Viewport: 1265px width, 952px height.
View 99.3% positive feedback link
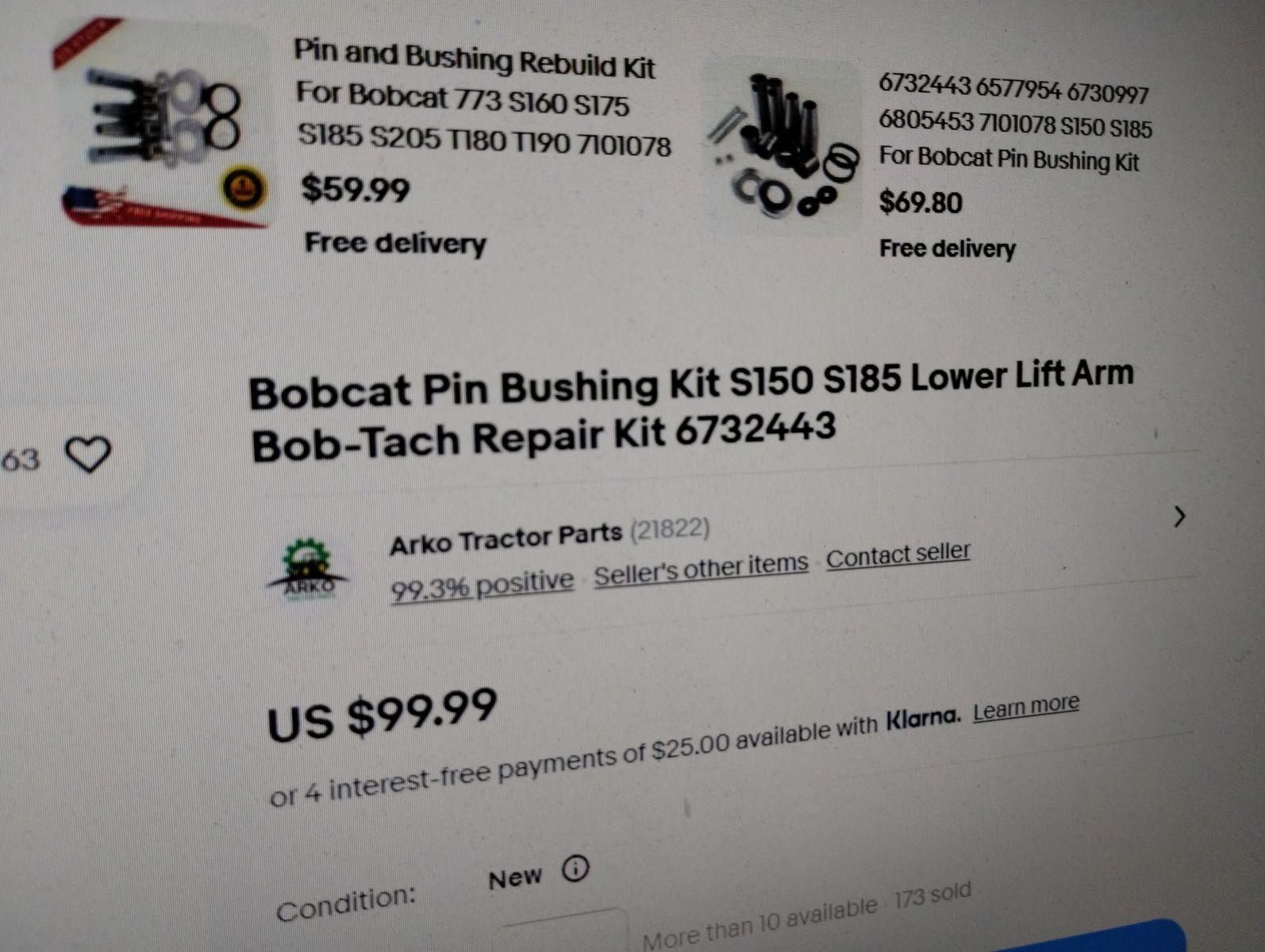point(482,585)
